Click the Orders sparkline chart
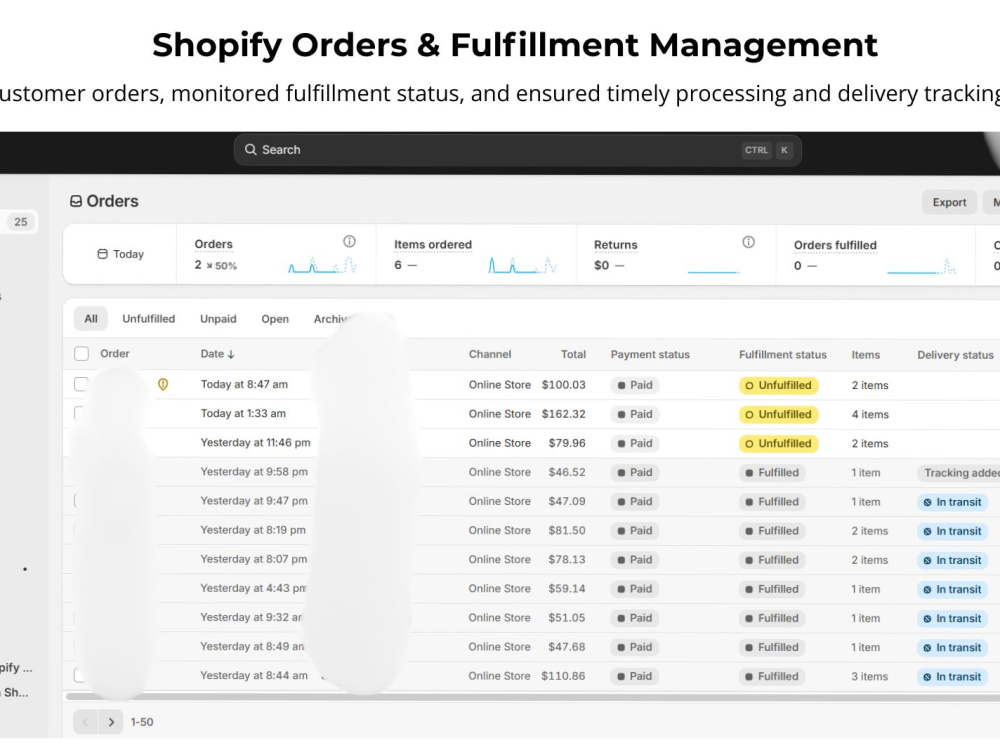 tap(322, 265)
